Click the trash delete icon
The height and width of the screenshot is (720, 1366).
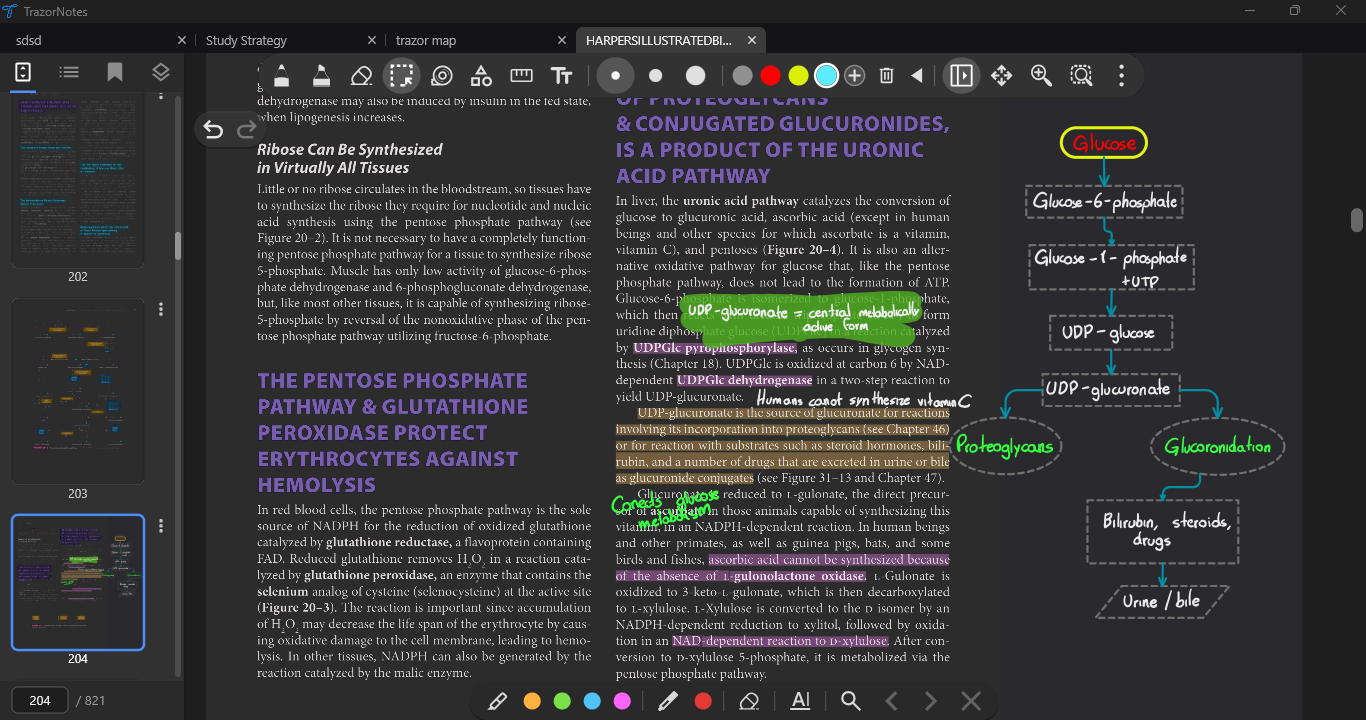tap(886, 75)
